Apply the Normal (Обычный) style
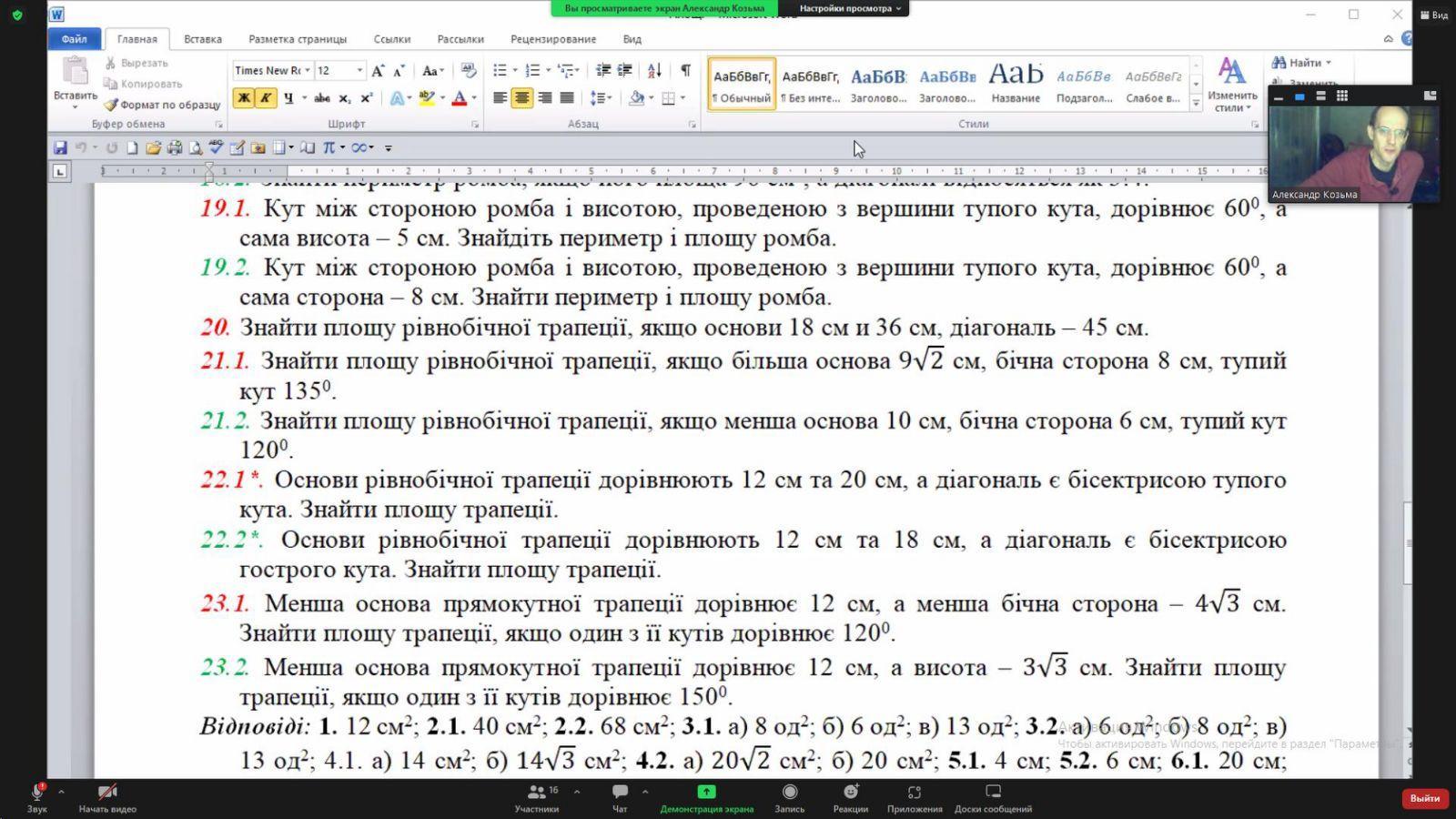Image resolution: width=1456 pixels, height=819 pixels. 742,84
